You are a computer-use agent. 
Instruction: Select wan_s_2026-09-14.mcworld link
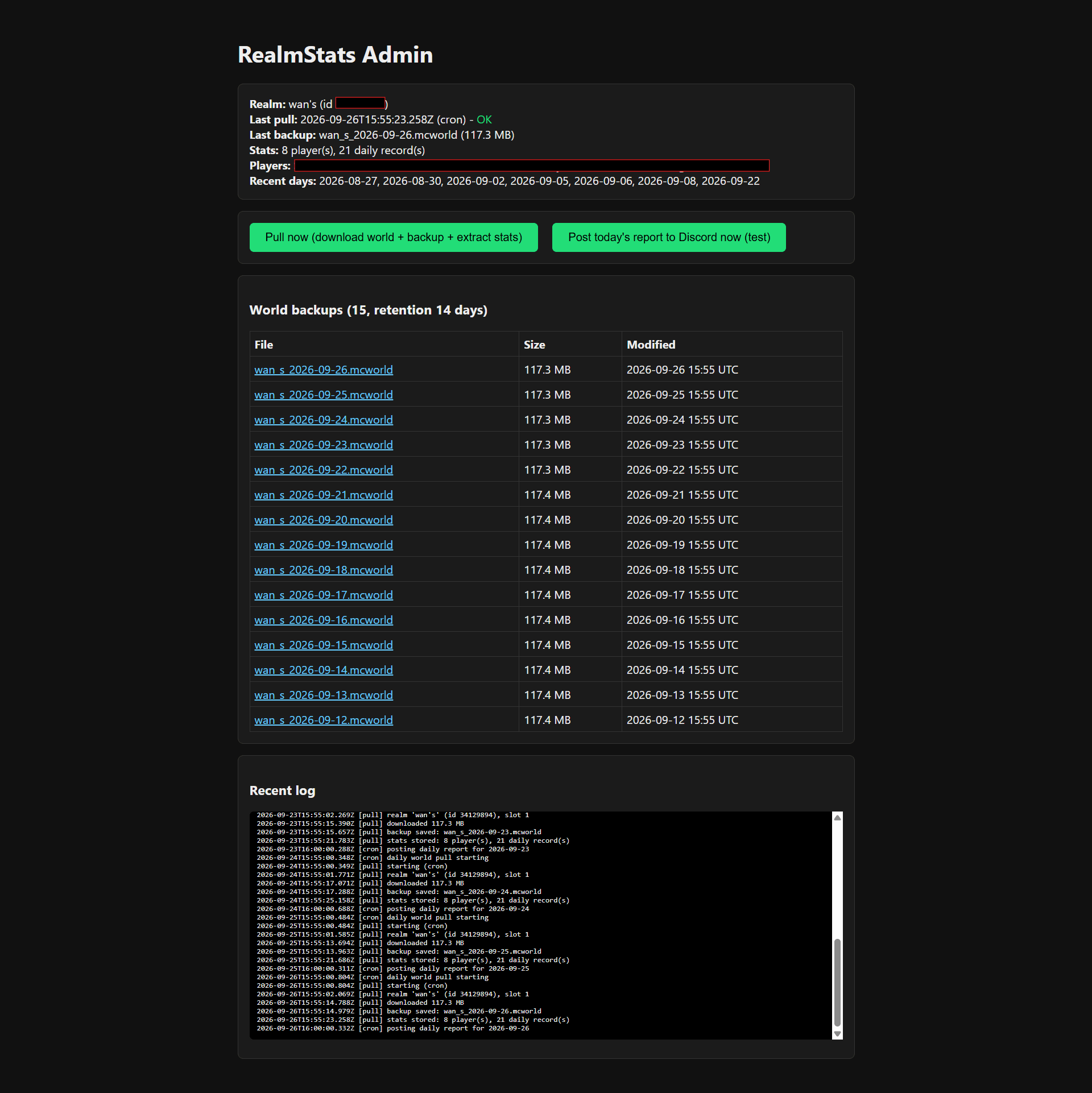point(324,670)
